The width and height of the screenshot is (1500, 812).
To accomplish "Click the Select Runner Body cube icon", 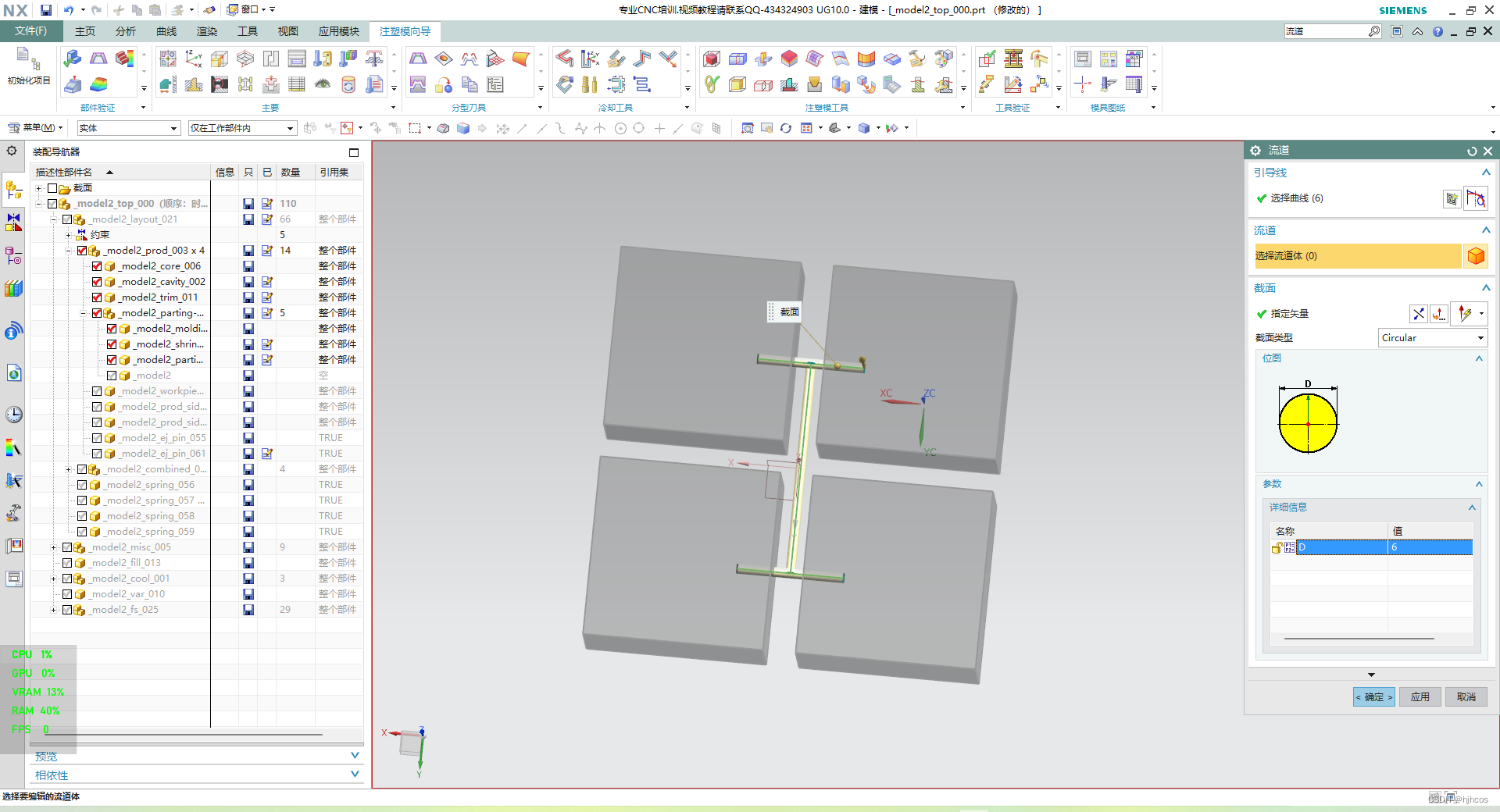I will [1475, 256].
